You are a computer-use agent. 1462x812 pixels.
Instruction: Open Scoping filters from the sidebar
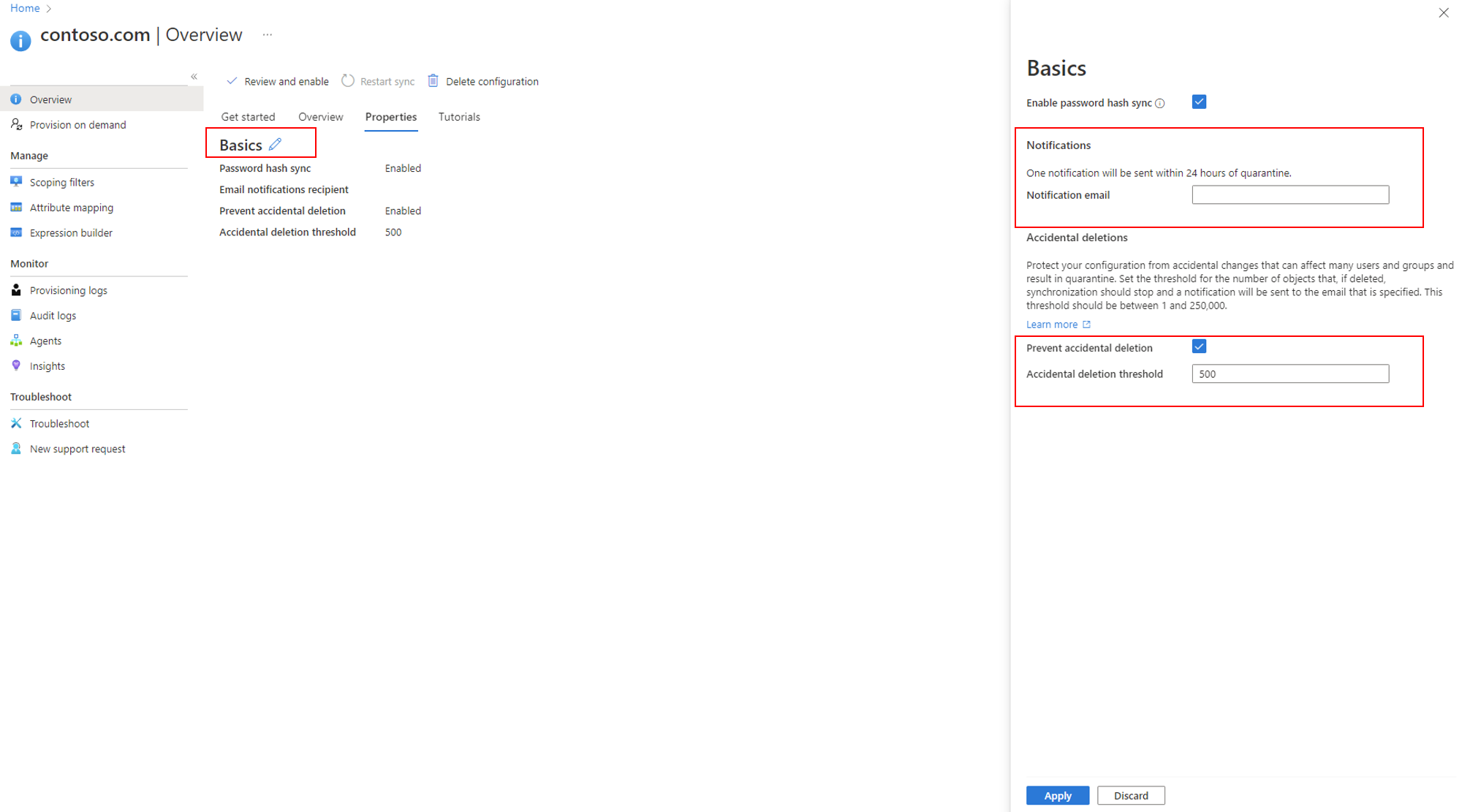61,182
